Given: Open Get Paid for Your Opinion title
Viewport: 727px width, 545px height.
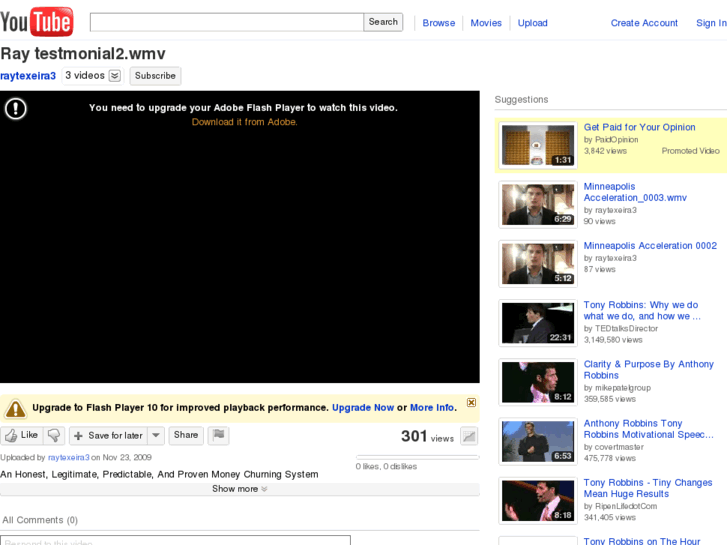Looking at the screenshot, I should pyautogui.click(x=639, y=127).
